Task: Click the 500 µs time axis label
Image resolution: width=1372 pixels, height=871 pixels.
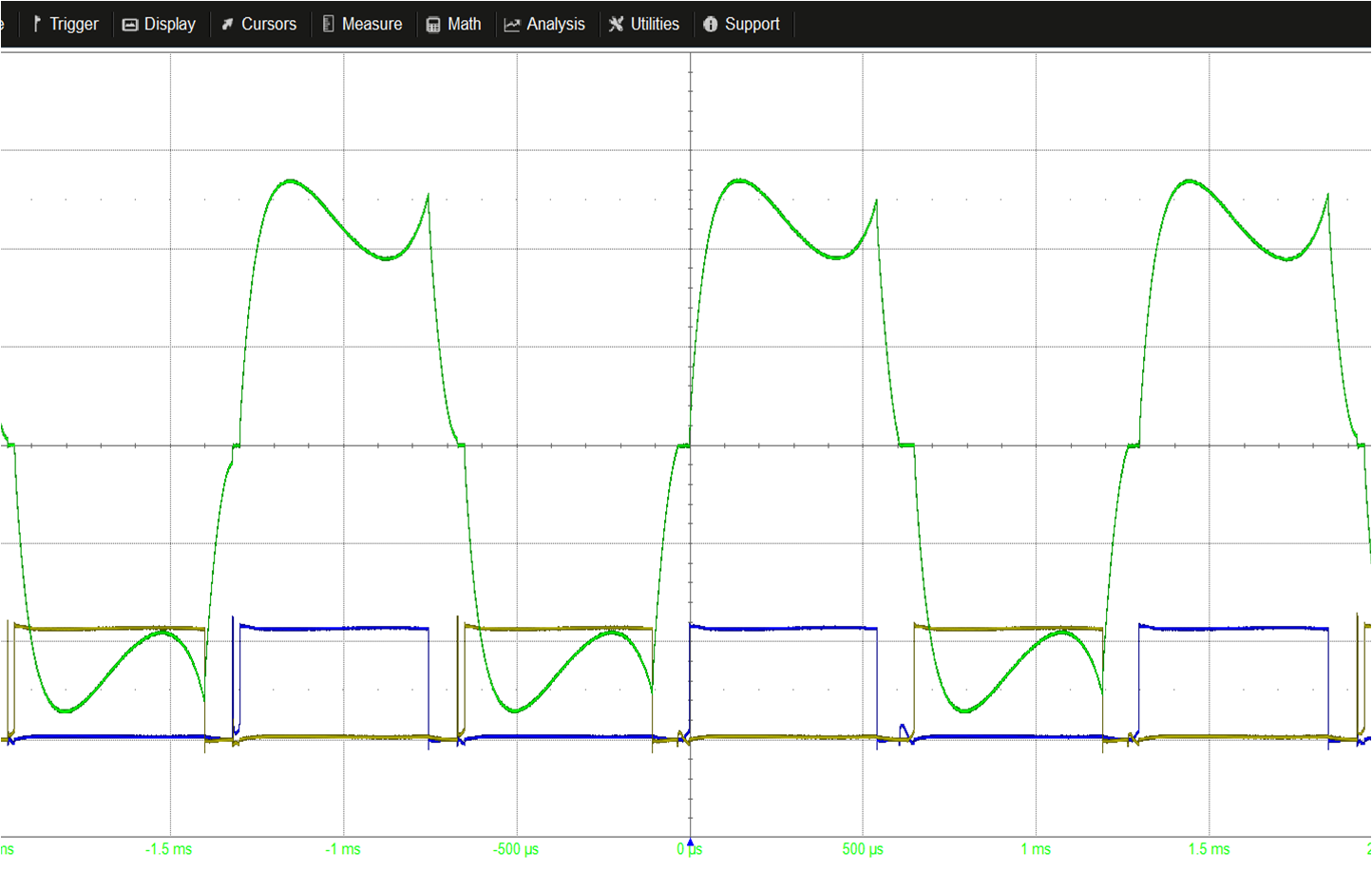Action: [863, 849]
